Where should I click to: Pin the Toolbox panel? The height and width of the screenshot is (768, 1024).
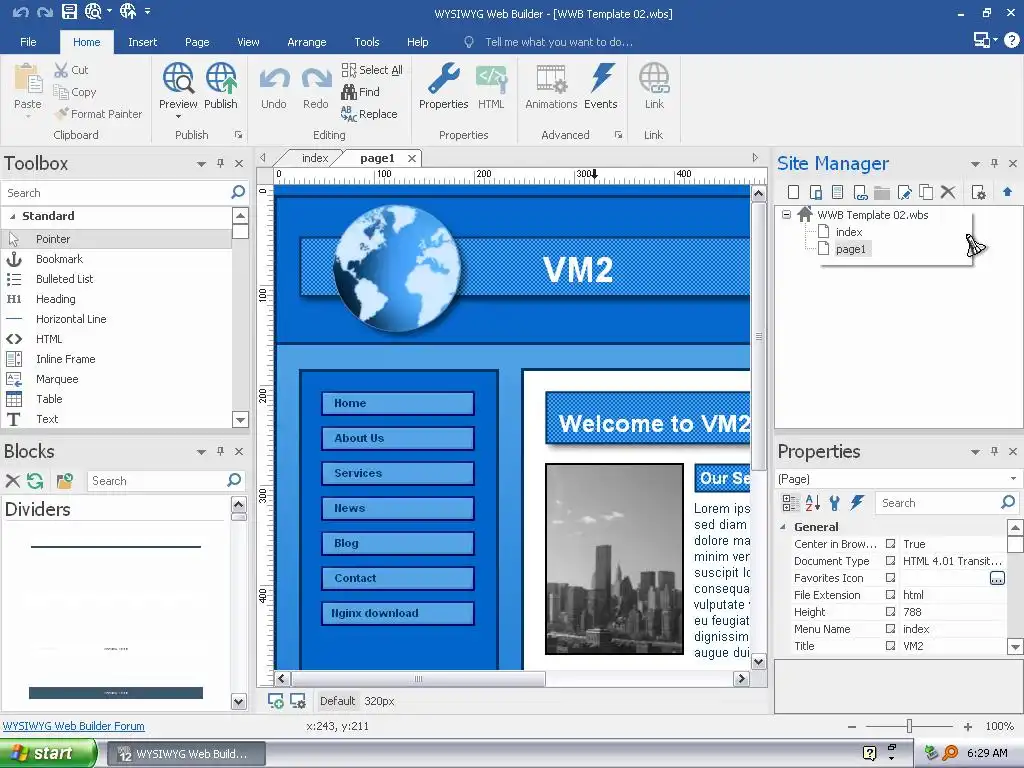pyautogui.click(x=221, y=163)
